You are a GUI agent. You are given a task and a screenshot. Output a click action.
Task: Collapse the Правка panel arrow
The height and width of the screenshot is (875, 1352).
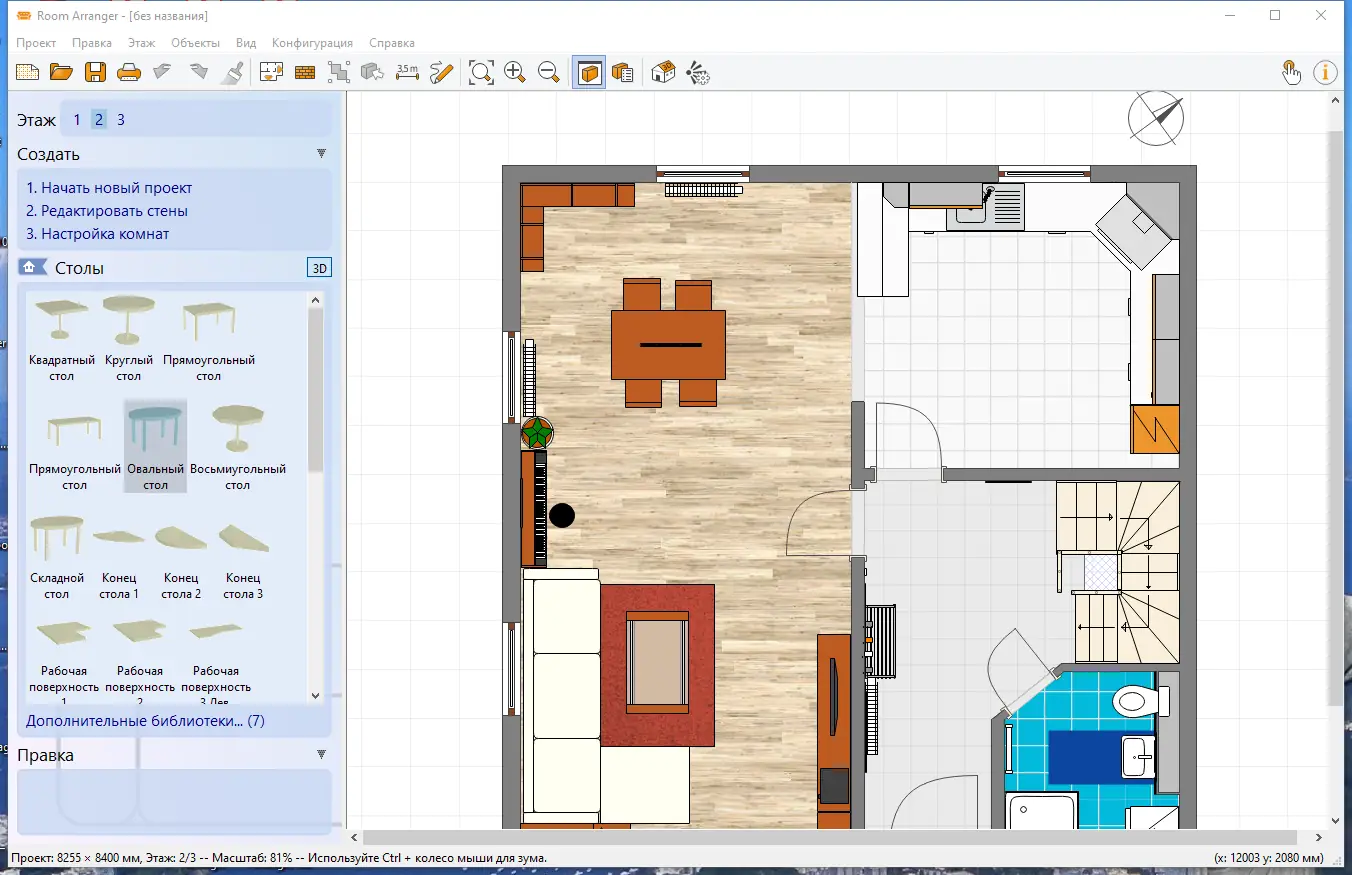point(321,755)
